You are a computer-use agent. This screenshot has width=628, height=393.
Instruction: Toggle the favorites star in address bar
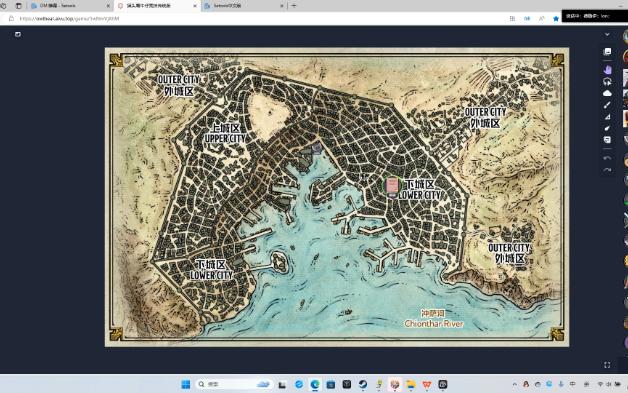point(556,18)
